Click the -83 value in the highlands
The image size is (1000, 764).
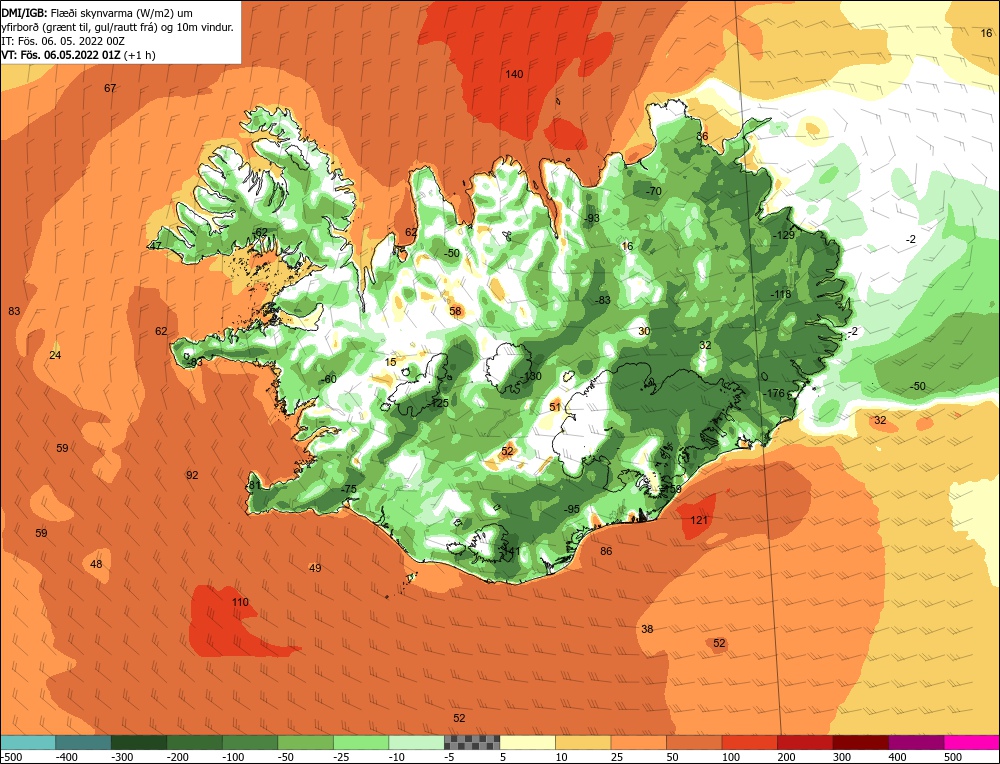pos(602,300)
